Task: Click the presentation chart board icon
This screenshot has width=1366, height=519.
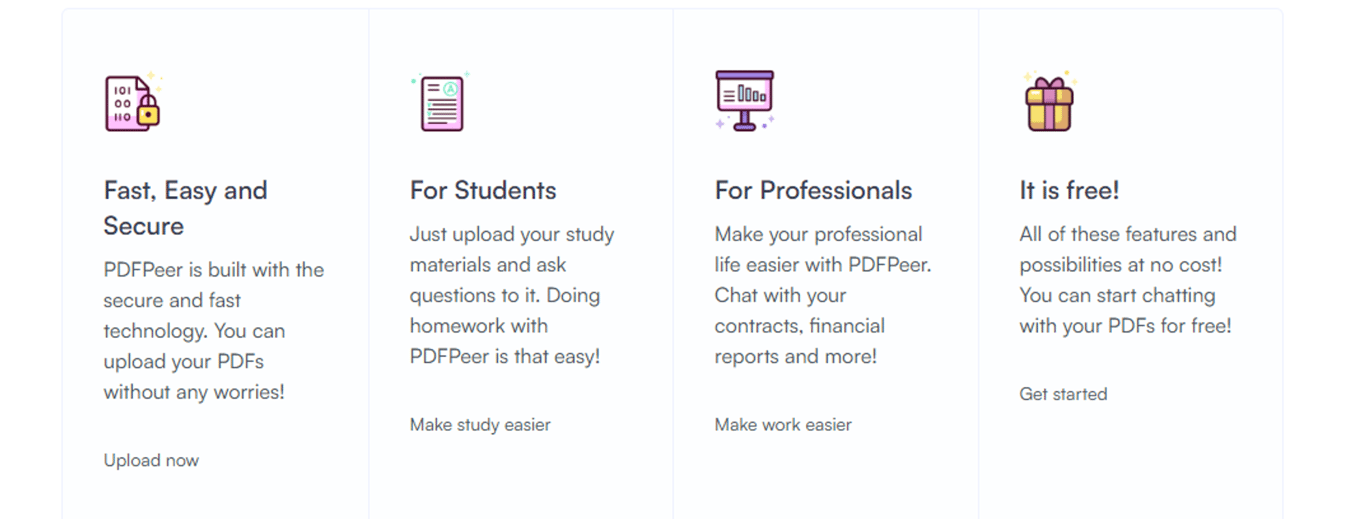Action: [x=745, y=101]
